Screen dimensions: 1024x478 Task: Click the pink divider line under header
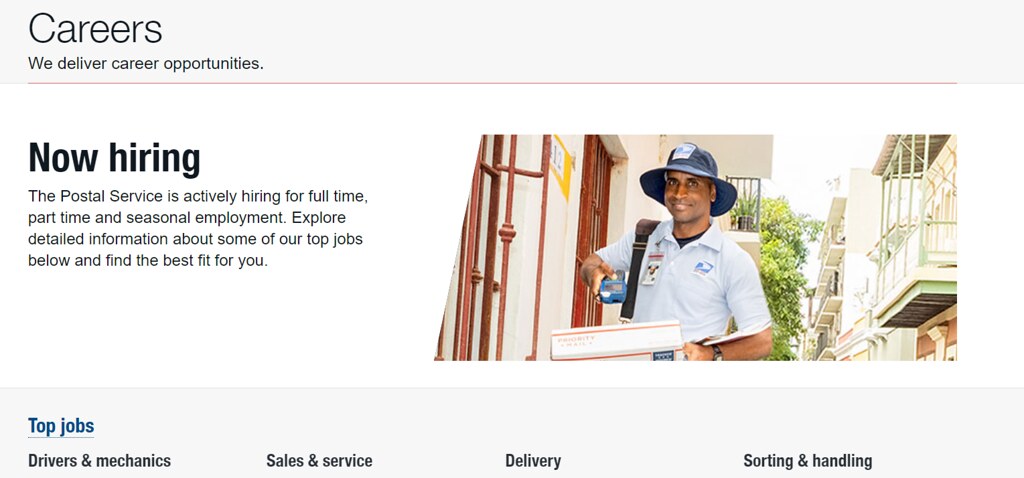pyautogui.click(x=492, y=83)
